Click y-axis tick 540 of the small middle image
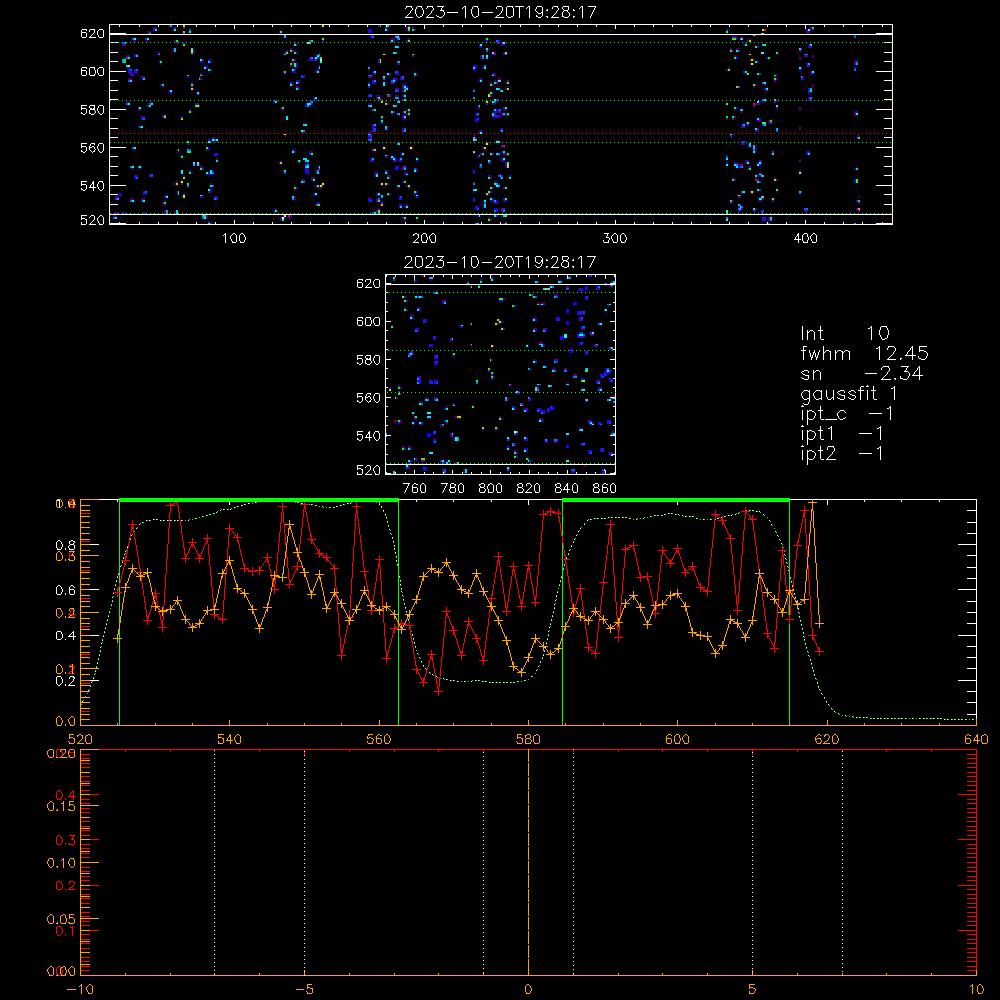1000x1000 pixels. point(368,436)
